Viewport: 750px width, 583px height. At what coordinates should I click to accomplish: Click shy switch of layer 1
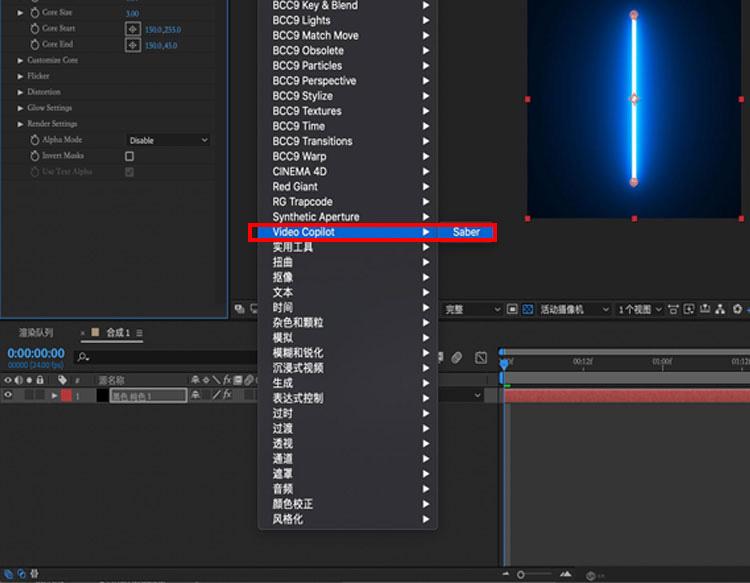point(195,395)
